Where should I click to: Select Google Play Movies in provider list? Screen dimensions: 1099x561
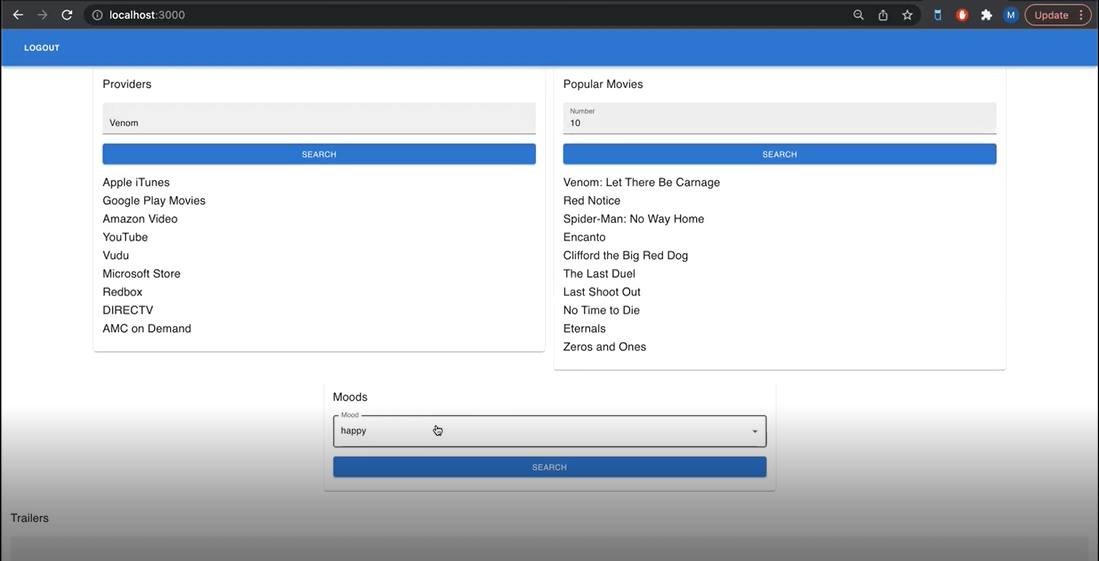point(154,201)
